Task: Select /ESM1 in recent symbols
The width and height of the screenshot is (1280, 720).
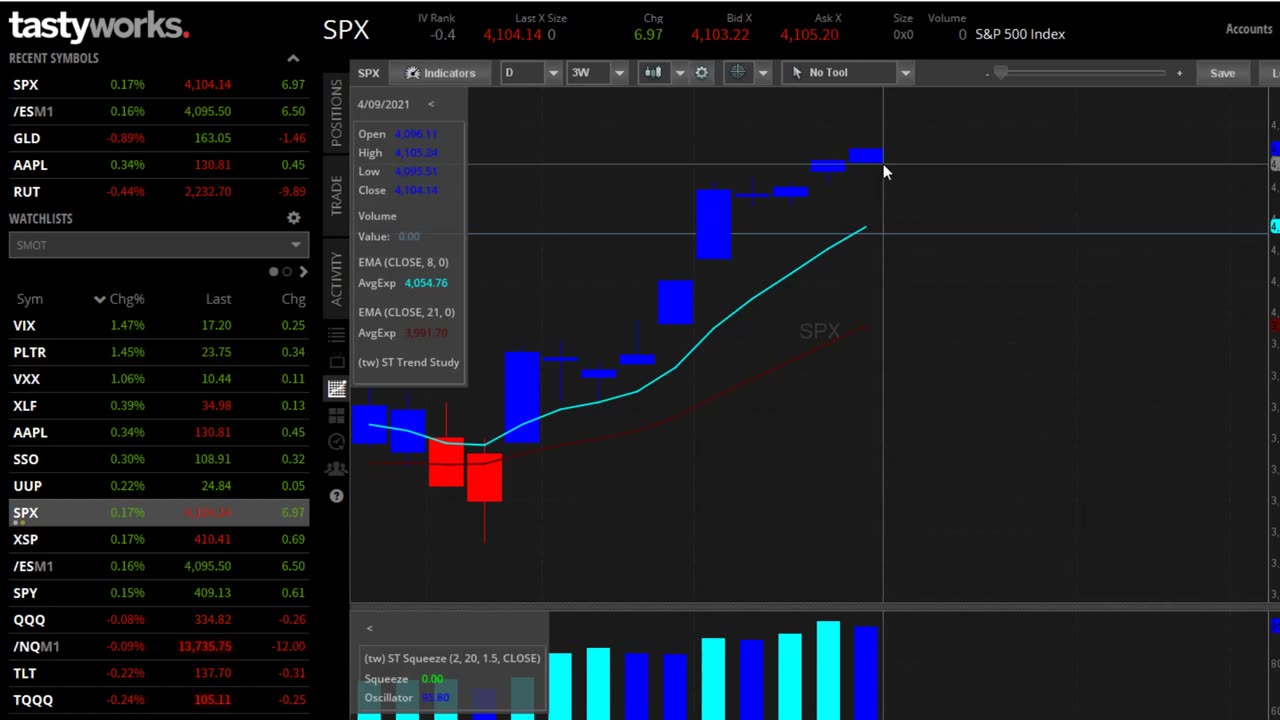Action: [159, 111]
